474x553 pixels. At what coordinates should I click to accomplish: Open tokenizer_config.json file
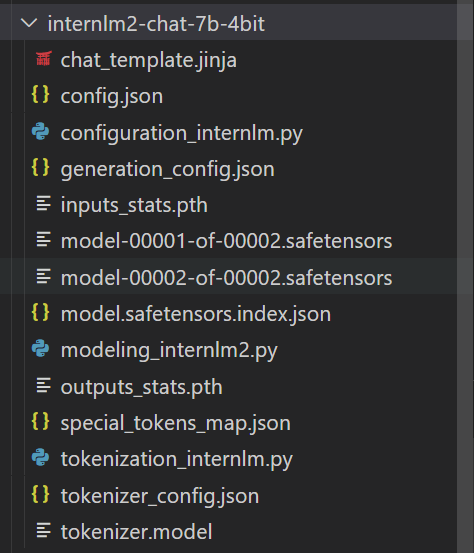(x=160, y=496)
